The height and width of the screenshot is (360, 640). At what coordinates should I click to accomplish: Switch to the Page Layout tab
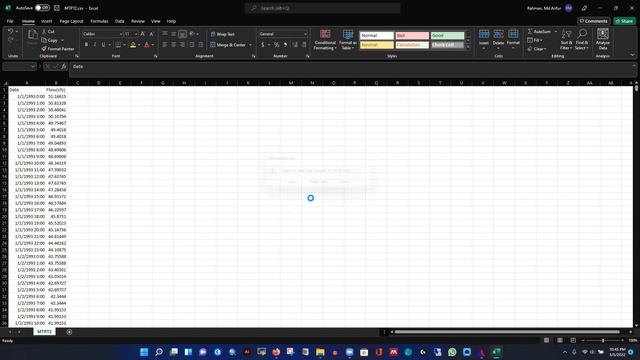point(71,21)
